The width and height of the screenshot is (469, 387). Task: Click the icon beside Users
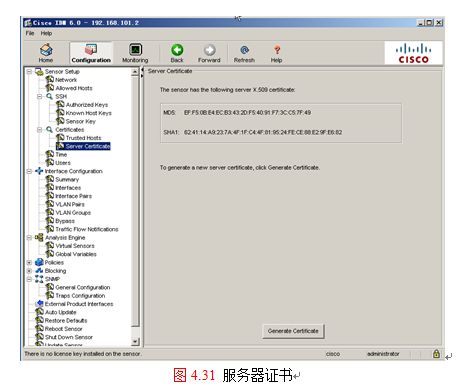[x=50, y=163]
